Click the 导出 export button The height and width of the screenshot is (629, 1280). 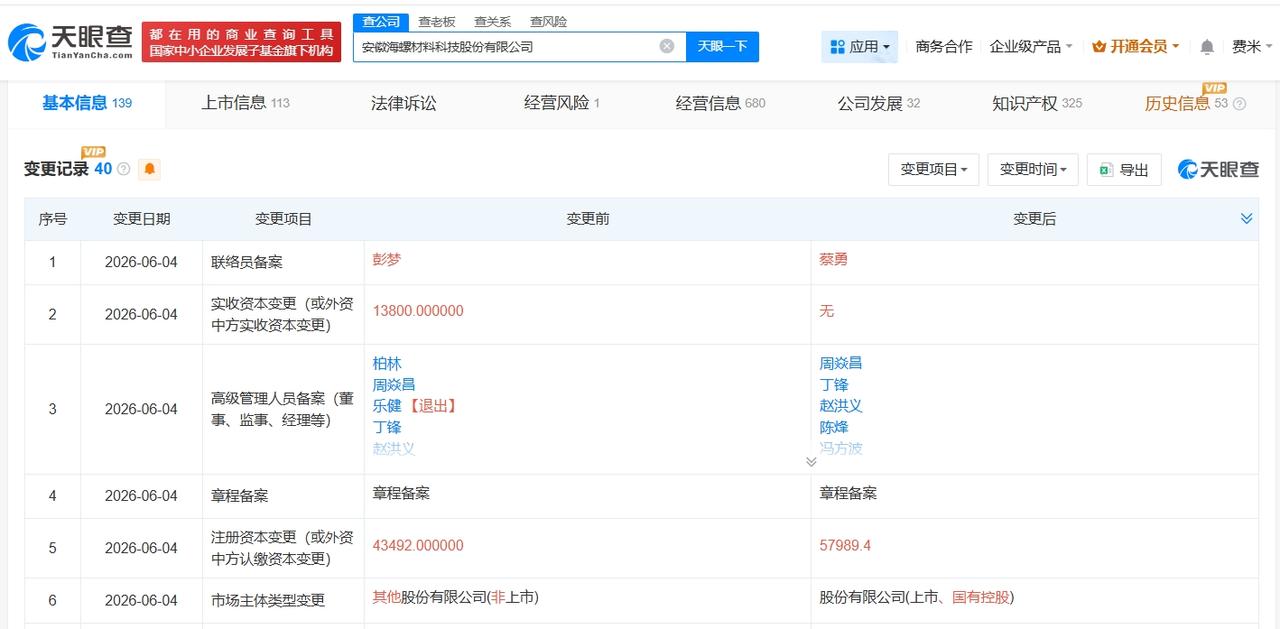coord(1124,169)
